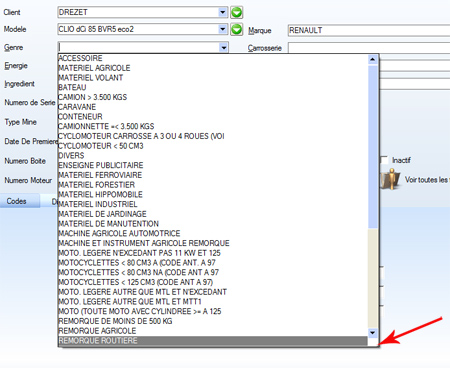Image resolution: width=450 pixels, height=368 pixels.
Task: Focus the Carrosserie input field
Action: 369,48
